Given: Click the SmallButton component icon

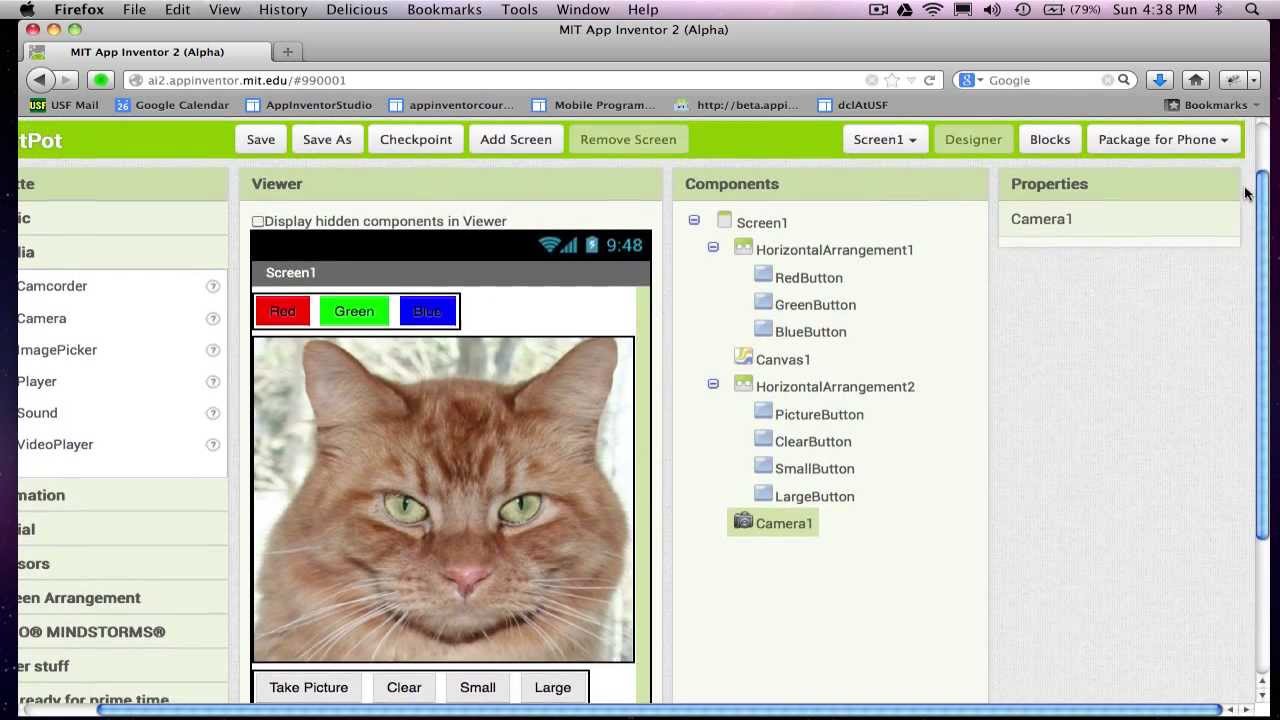Looking at the screenshot, I should (x=763, y=465).
